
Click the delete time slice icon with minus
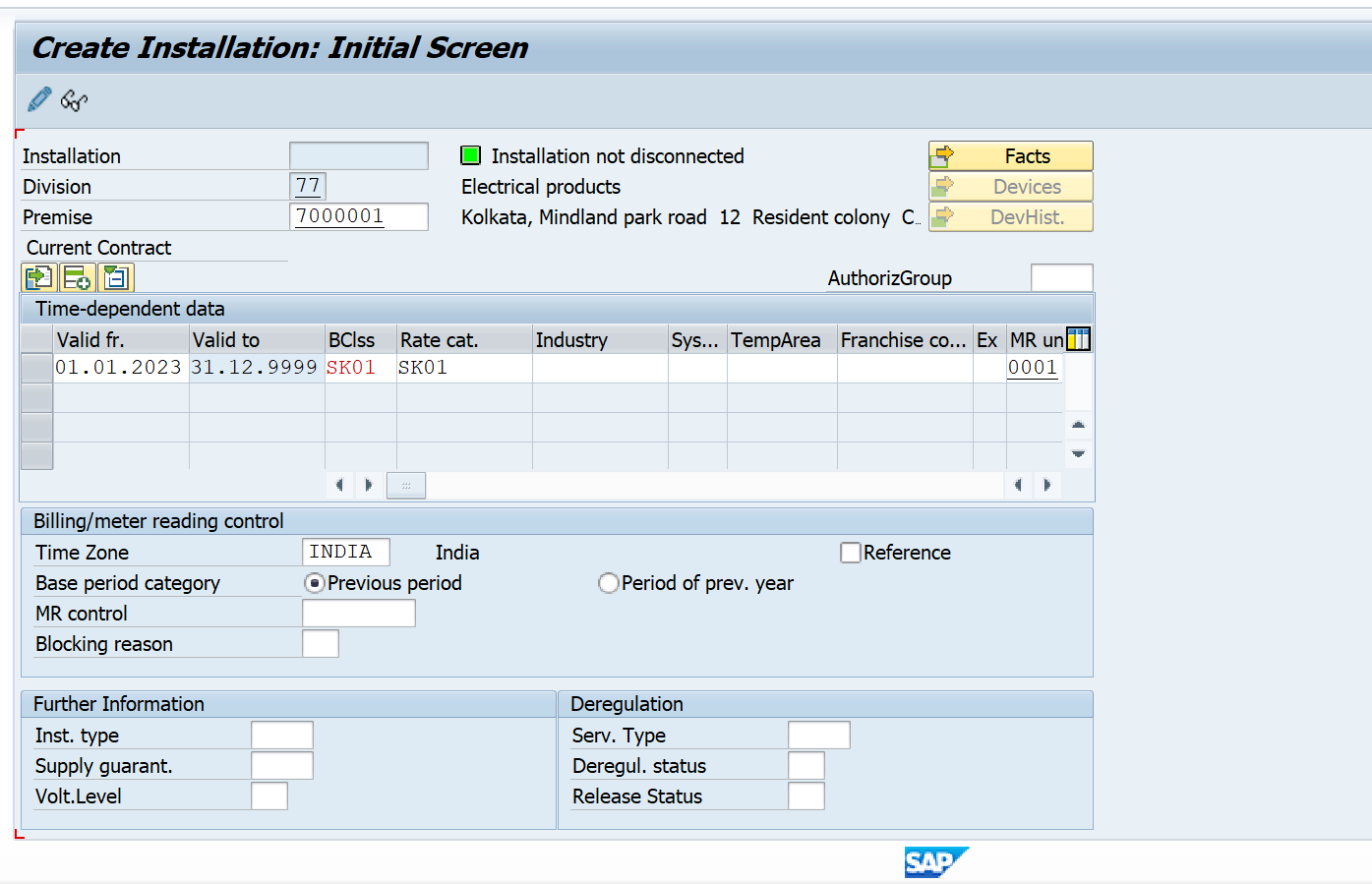(116, 278)
